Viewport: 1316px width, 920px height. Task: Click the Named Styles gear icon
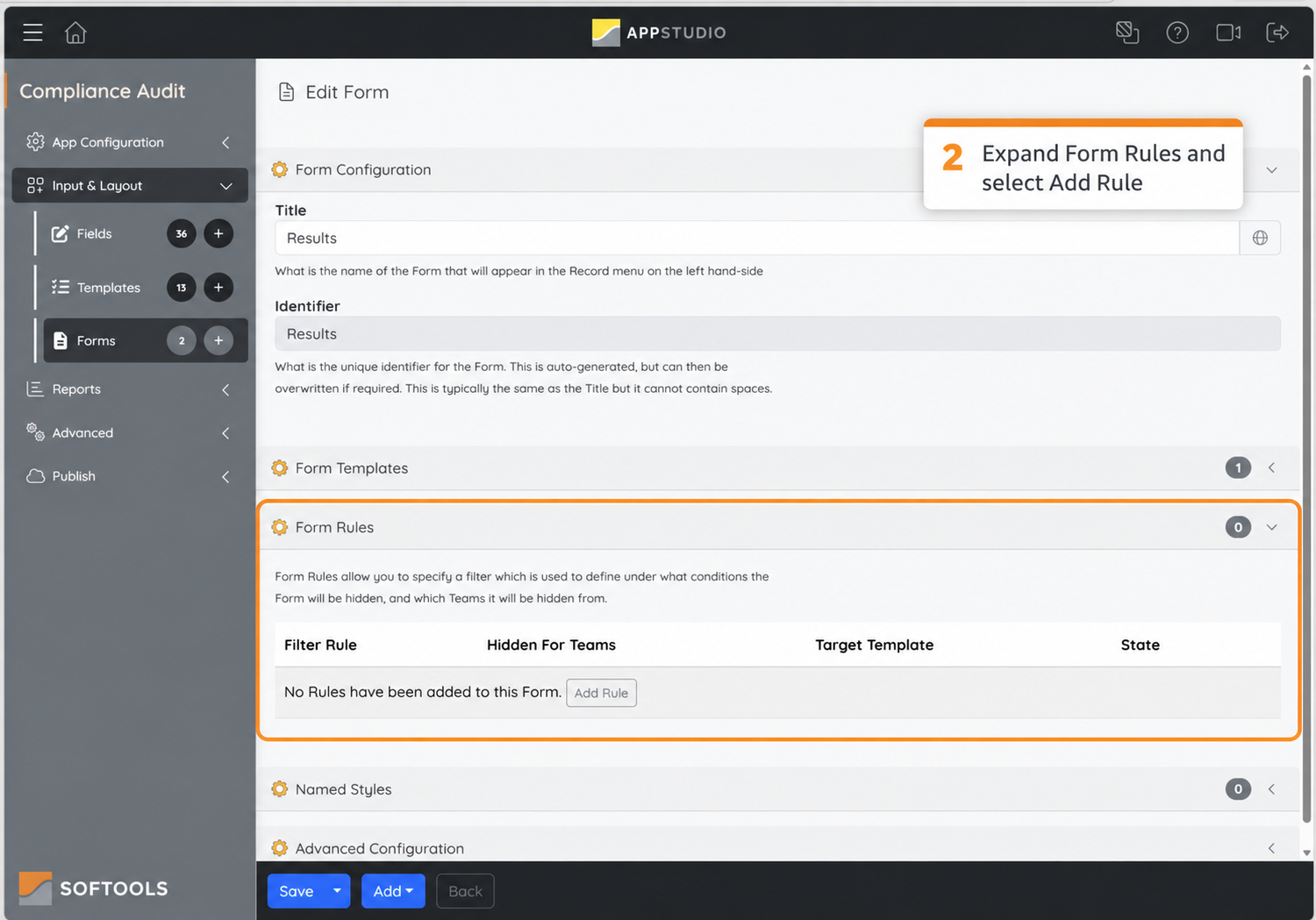click(x=280, y=788)
